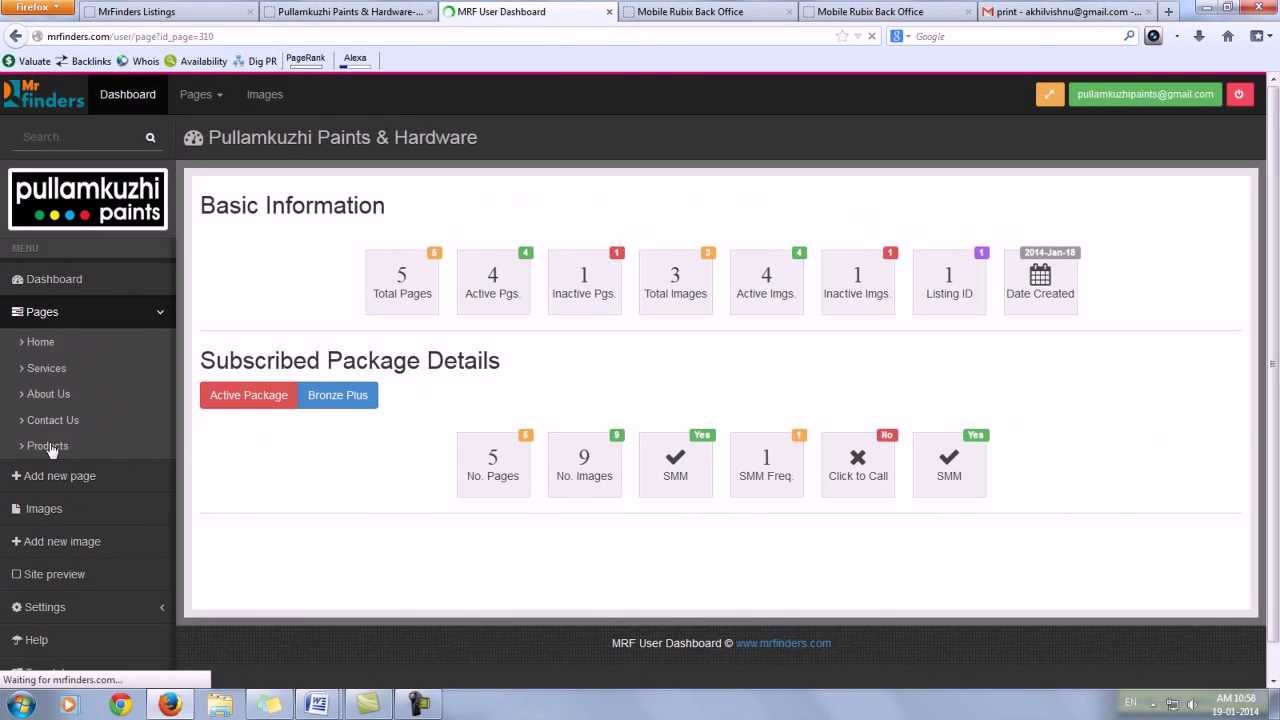Click the downloads arrow icon in browser
This screenshot has height=720, width=1280.
point(1198,36)
